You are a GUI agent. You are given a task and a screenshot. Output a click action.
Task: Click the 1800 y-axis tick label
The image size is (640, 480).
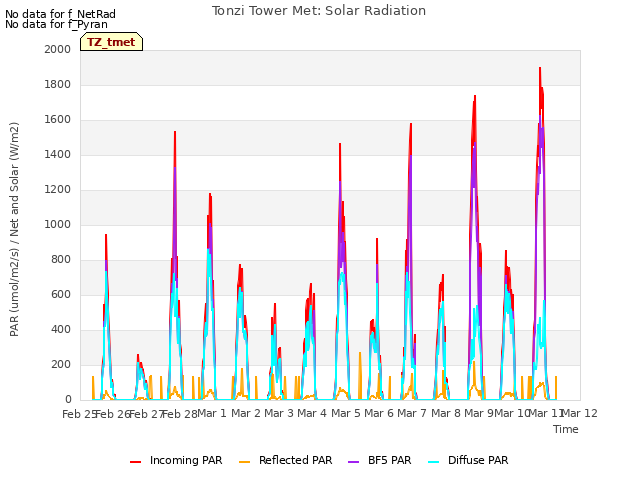58,84
